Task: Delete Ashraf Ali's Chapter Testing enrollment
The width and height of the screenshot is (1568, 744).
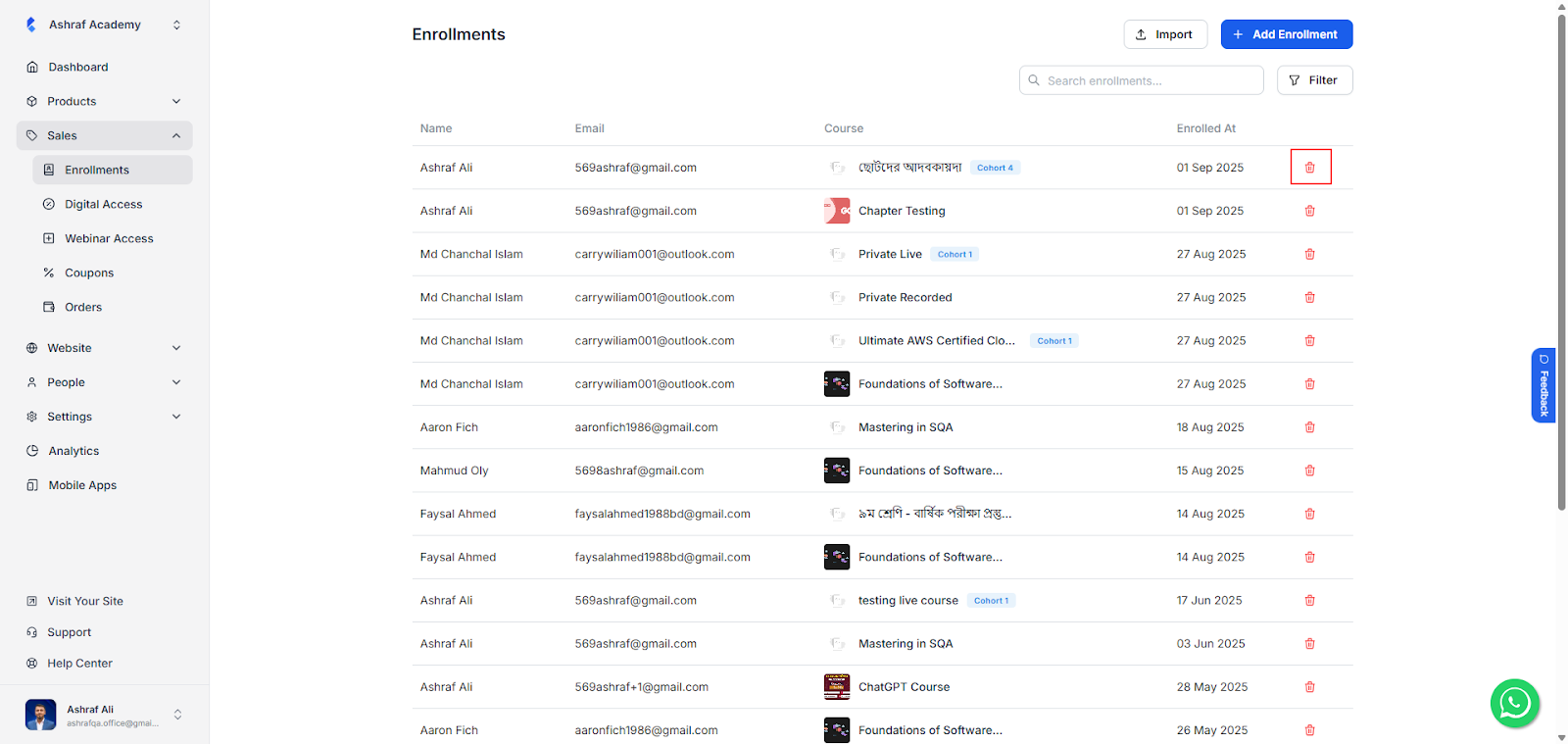Action: (x=1309, y=211)
